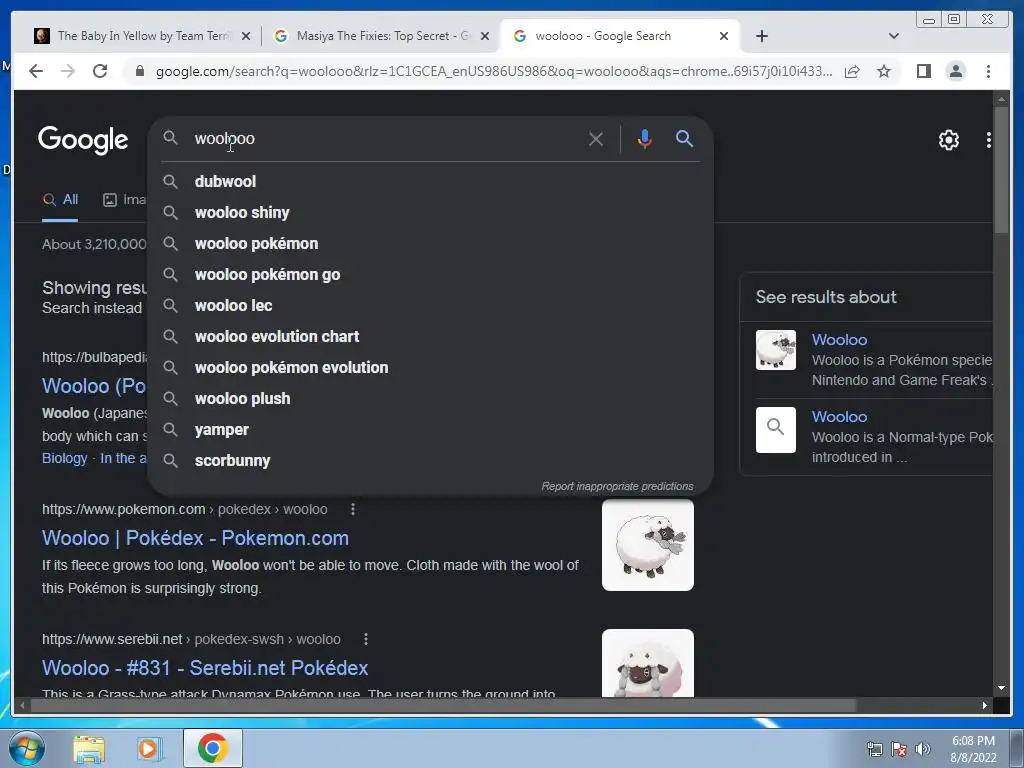The image size is (1024, 768).
Task: Open more options for pokemon.com result
Action: (353, 509)
